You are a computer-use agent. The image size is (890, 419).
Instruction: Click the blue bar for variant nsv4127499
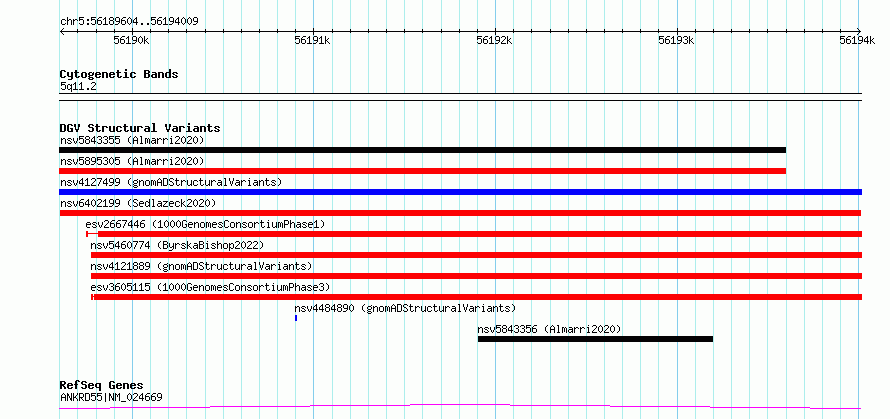[460, 192]
